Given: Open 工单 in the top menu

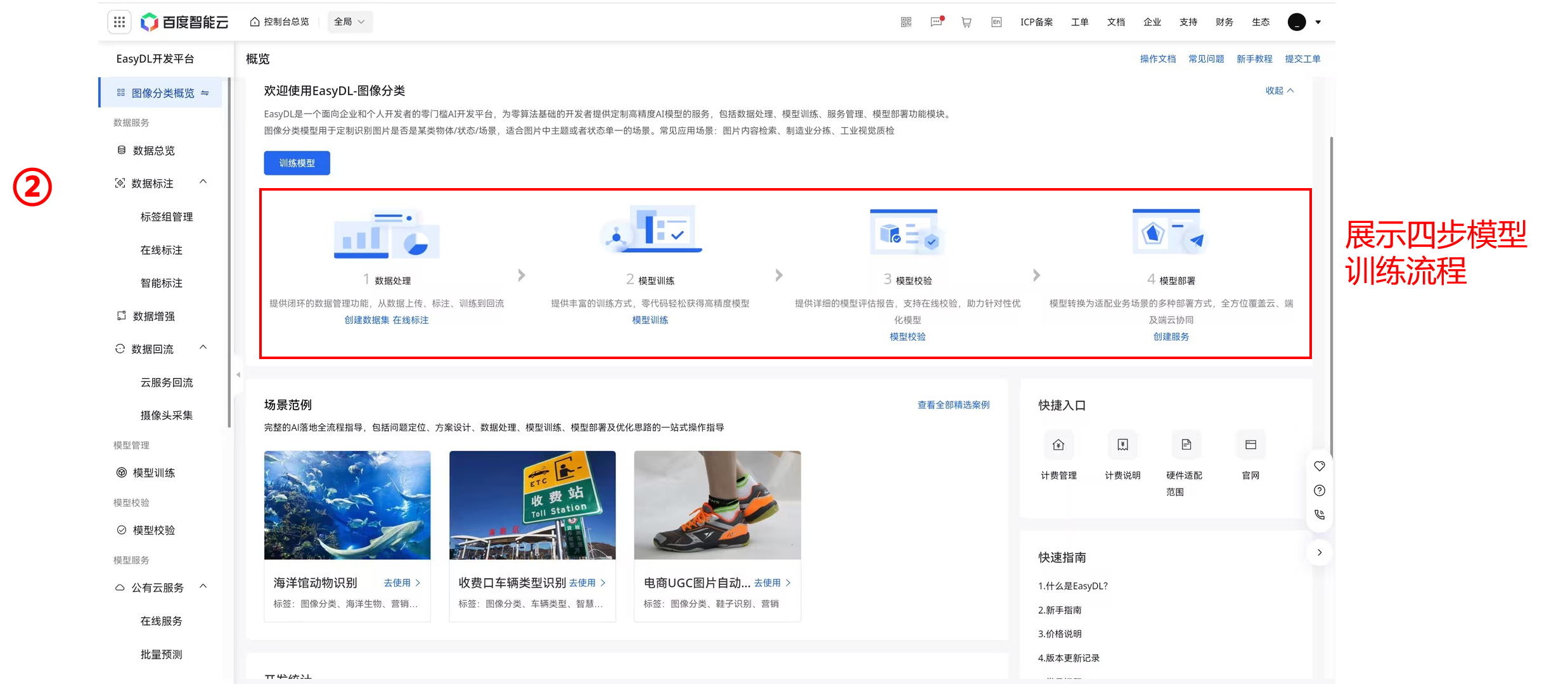Looking at the screenshot, I should [1079, 22].
